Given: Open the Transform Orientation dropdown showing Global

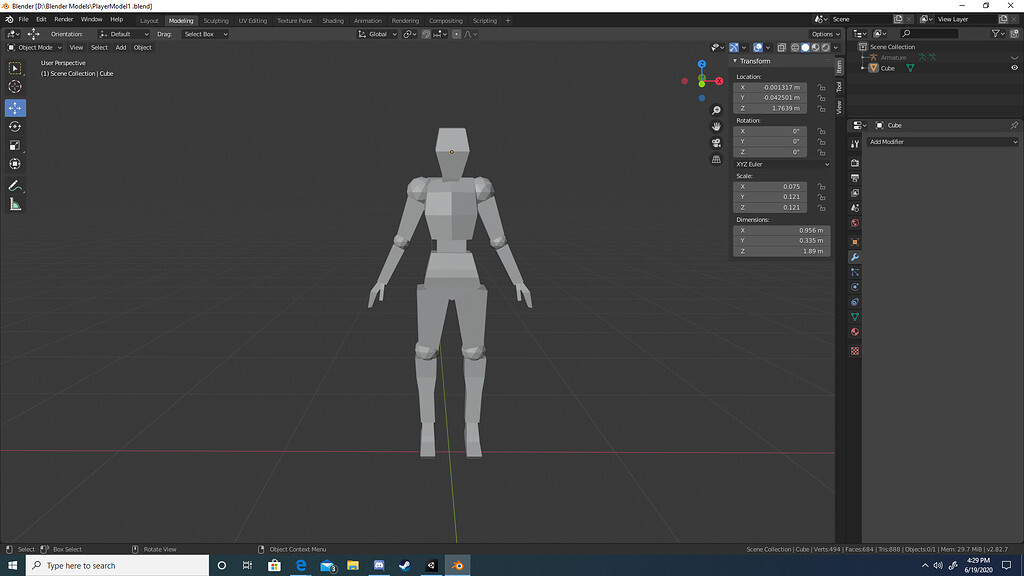Looking at the screenshot, I should (x=380, y=33).
